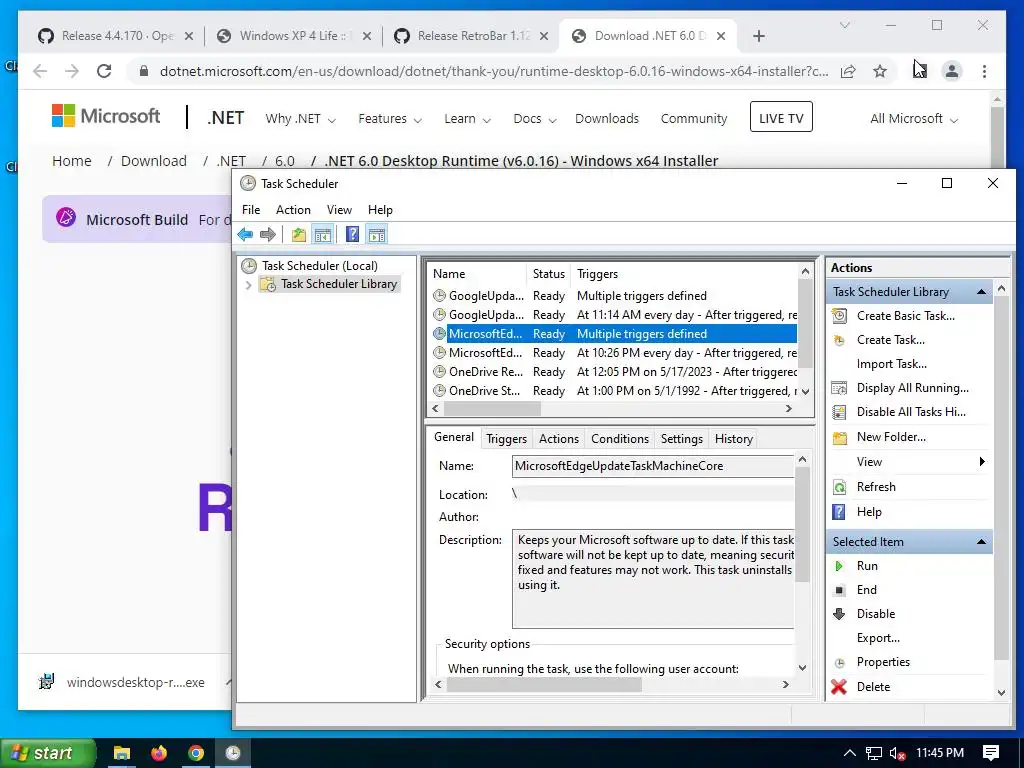Click the Chrome address bar URL

494,71
